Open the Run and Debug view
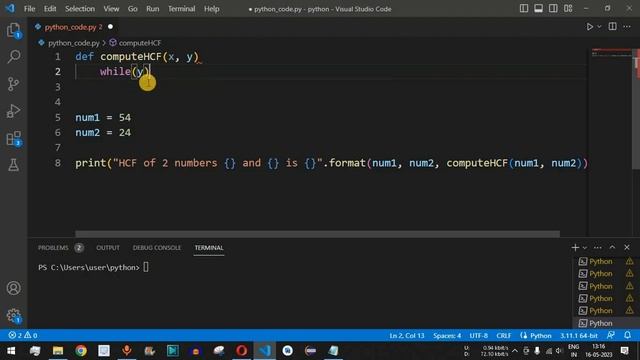The width and height of the screenshot is (640, 360). point(13,111)
